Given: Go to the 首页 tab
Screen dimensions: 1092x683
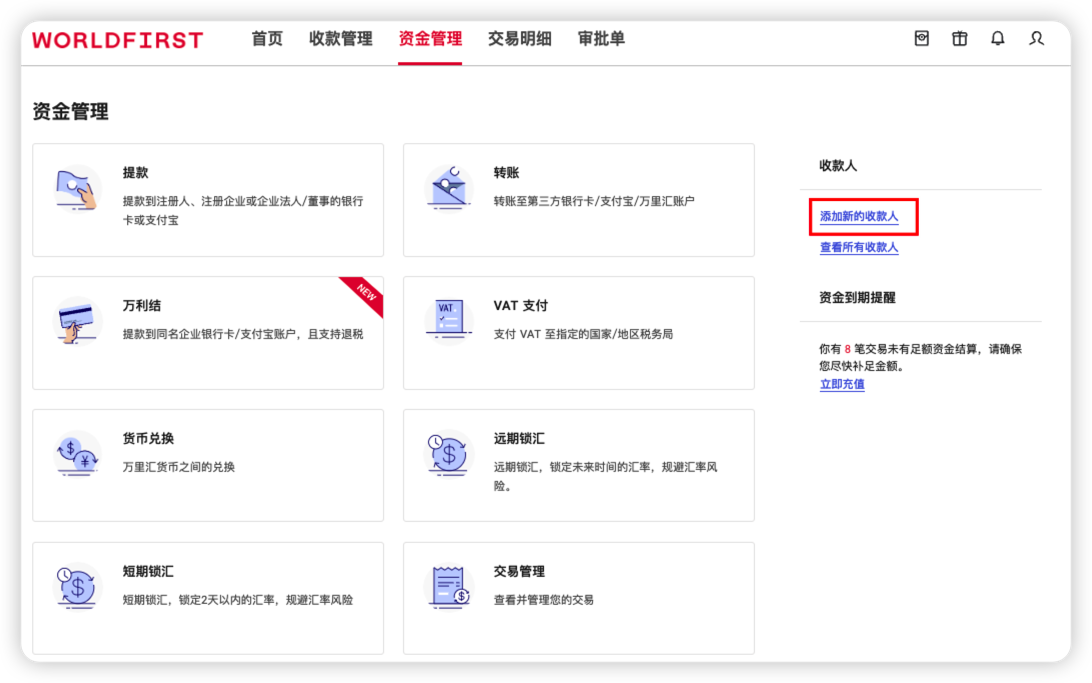Looking at the screenshot, I should coord(267,39).
